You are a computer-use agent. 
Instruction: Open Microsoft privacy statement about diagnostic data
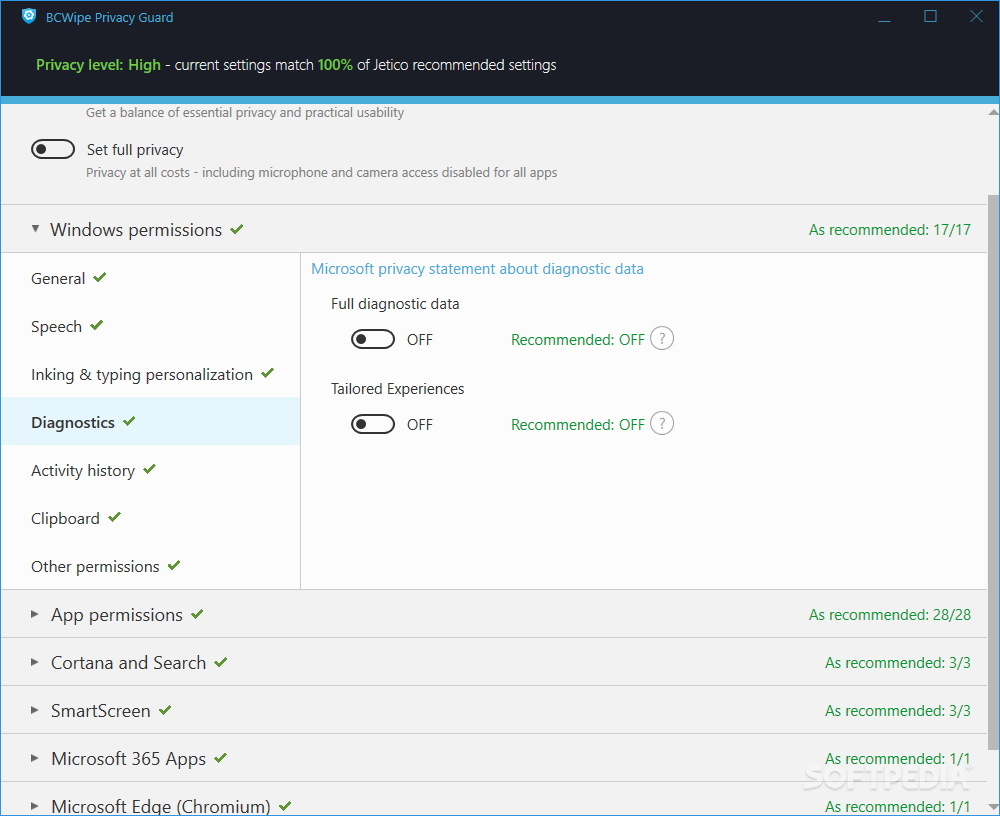pyautogui.click(x=477, y=269)
